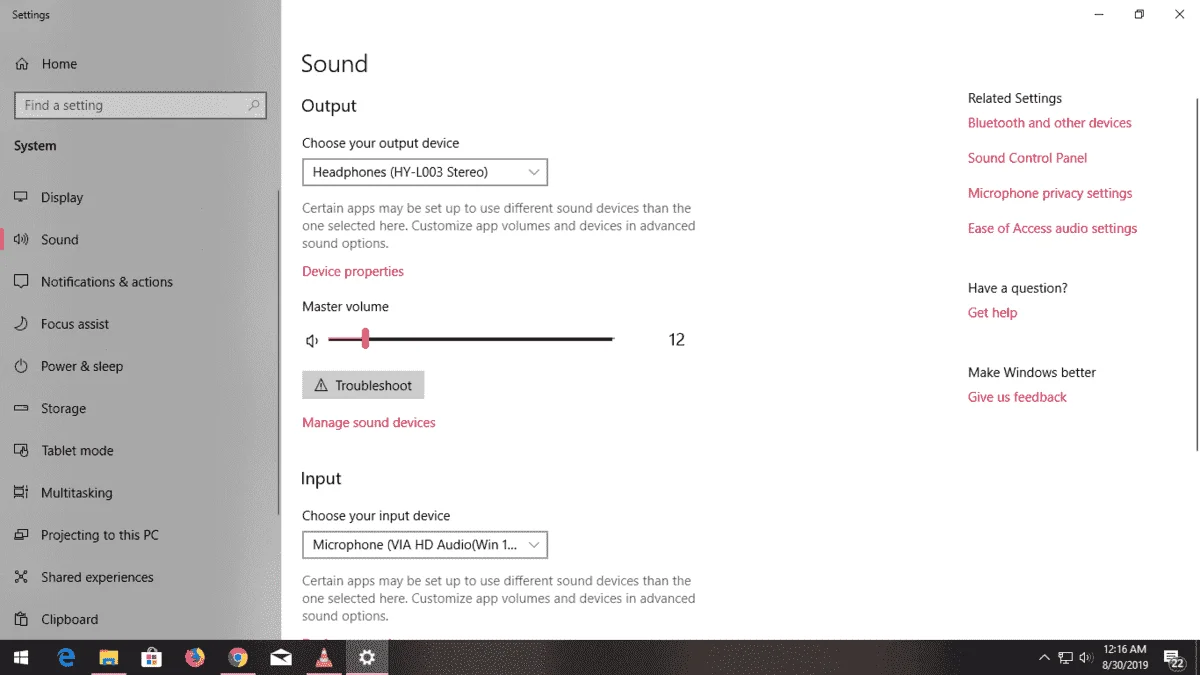Click the search magnifier in Find a setting
The width and height of the screenshot is (1200, 675).
tap(254, 105)
